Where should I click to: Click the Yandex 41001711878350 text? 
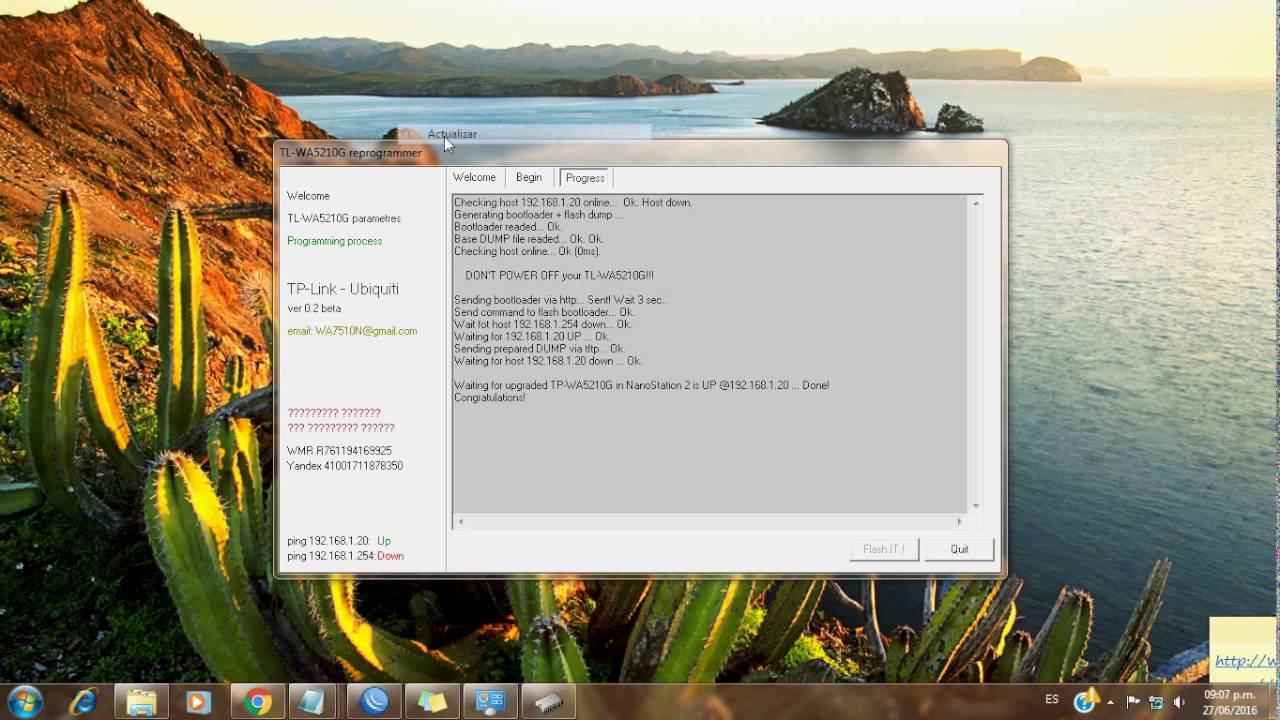click(x=345, y=466)
